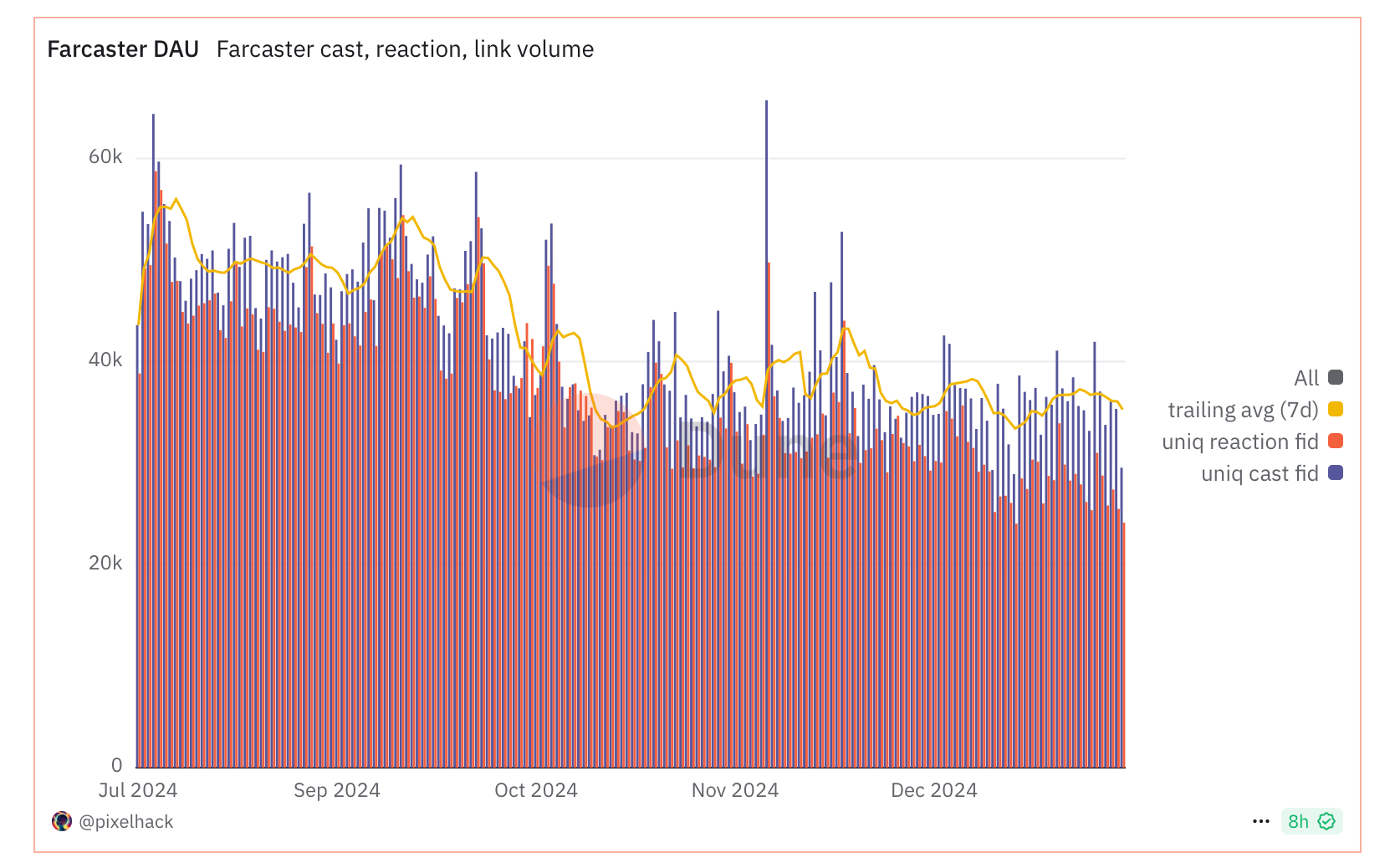Toggle trailing avg (7d) legend entry
Image resolution: width=1395 pixels, height=868 pixels.
click(1255, 410)
